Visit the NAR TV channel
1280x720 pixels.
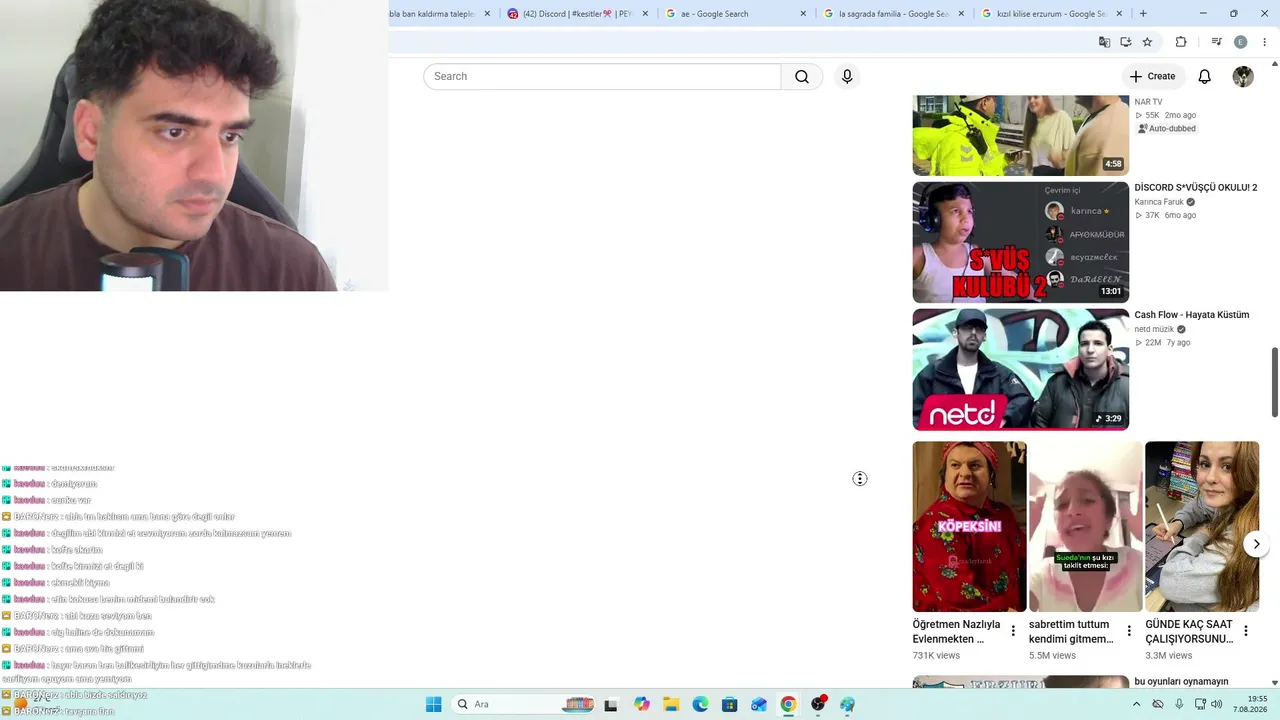point(1148,102)
